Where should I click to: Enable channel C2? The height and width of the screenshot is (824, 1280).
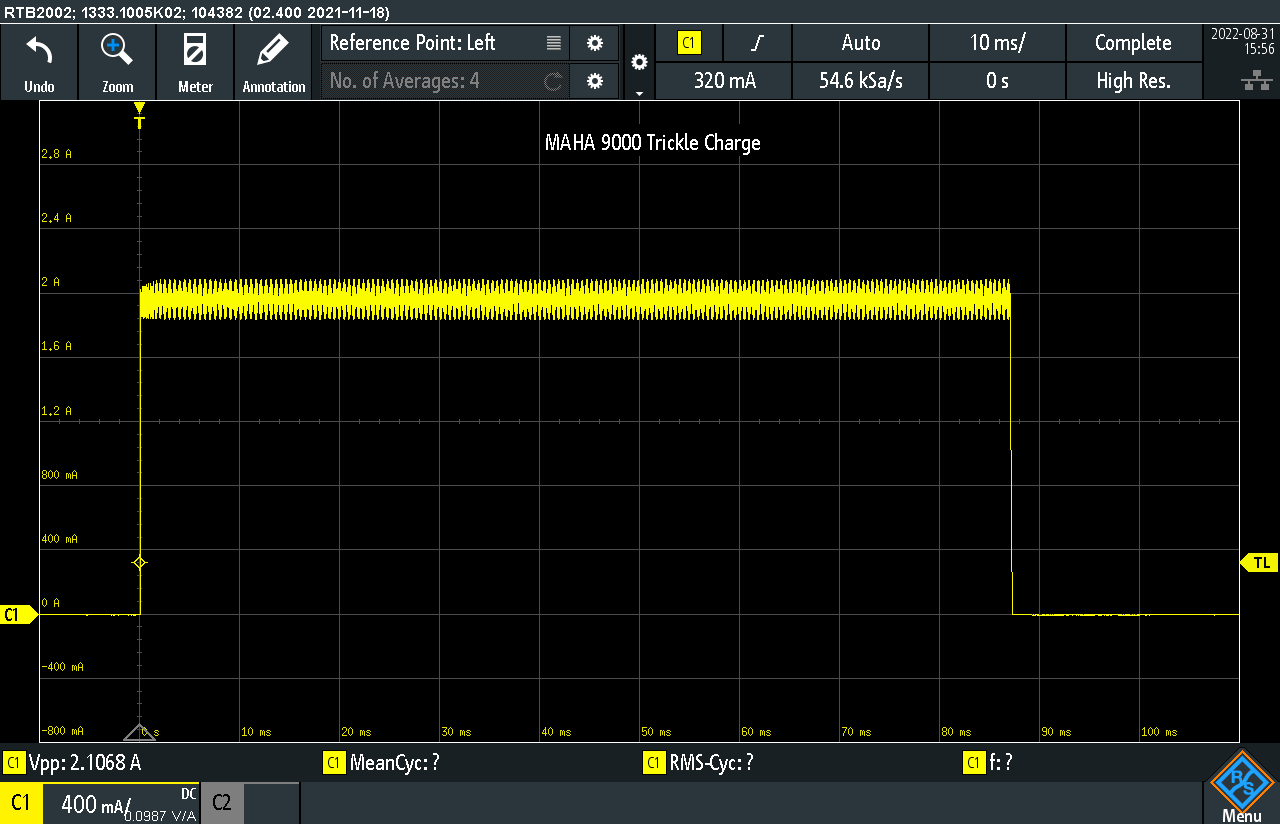click(x=222, y=803)
